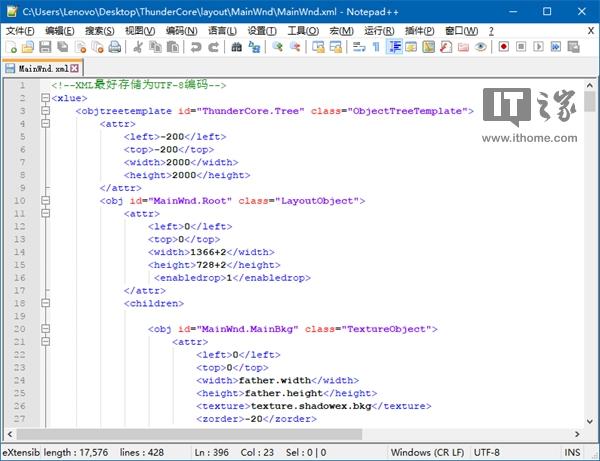The width and height of the screenshot is (600, 461).
Task: Collapse the MainWnd.MainBkg fold on line 20
Action: (x=45, y=329)
